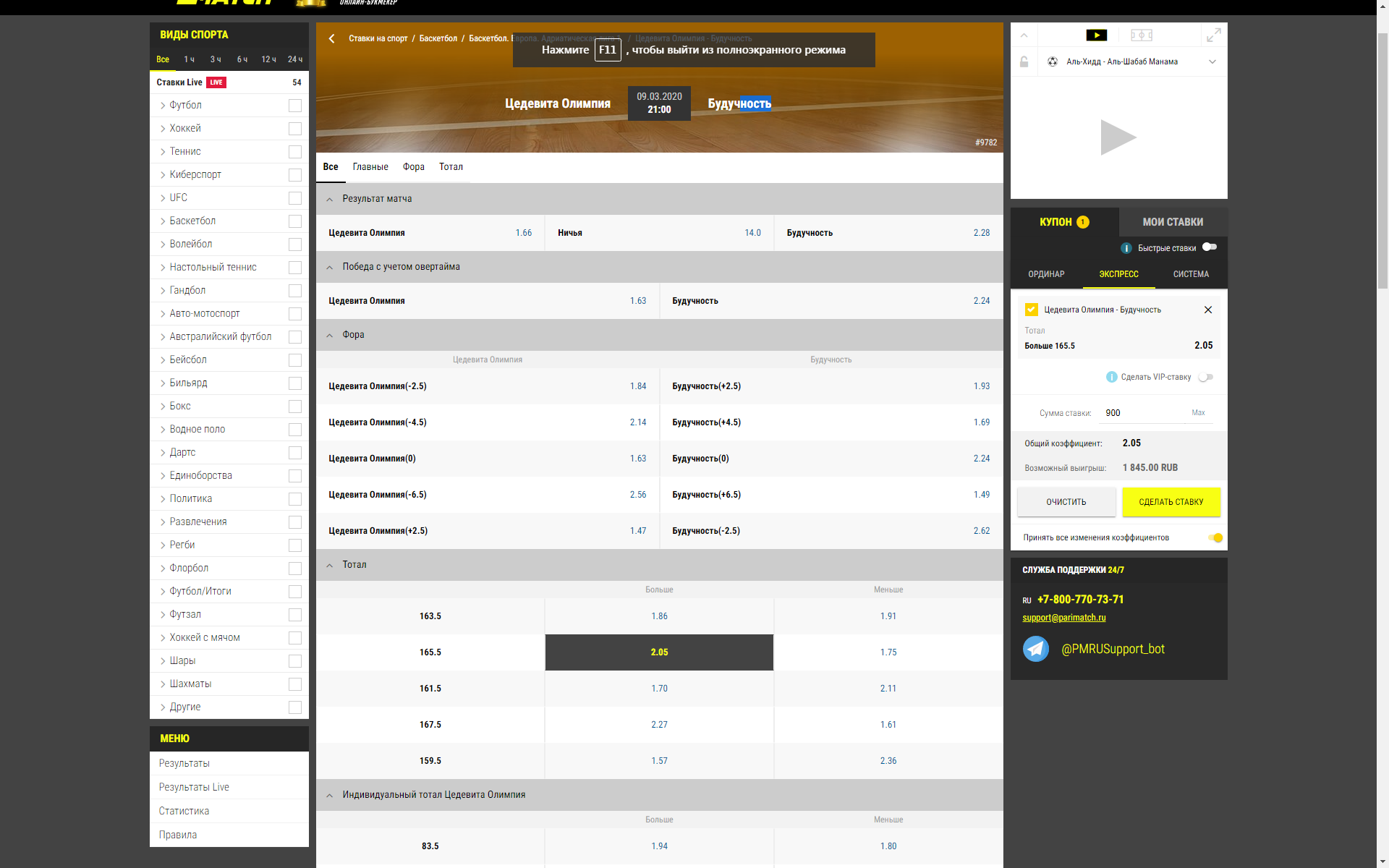The image size is (1389, 868).
Task: Check the Баскетбол sport checkbox
Action: [x=295, y=221]
